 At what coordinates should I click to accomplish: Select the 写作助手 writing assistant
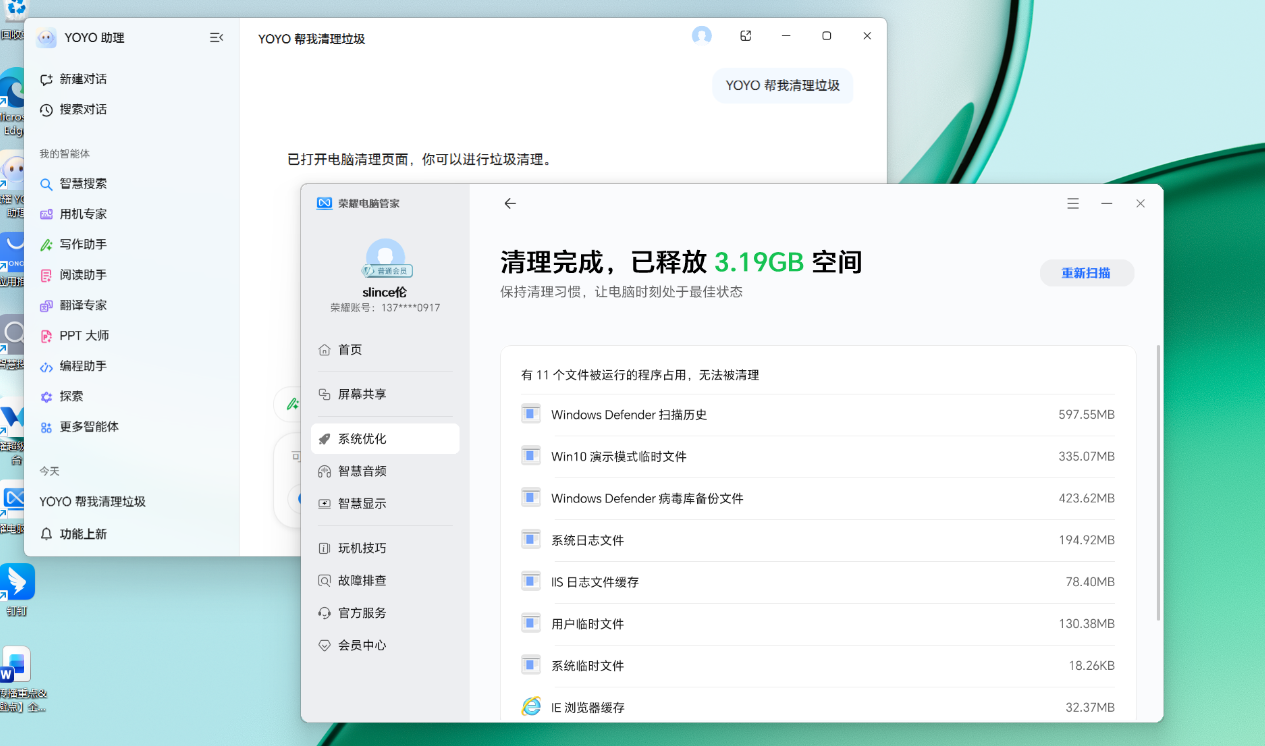pos(73,244)
